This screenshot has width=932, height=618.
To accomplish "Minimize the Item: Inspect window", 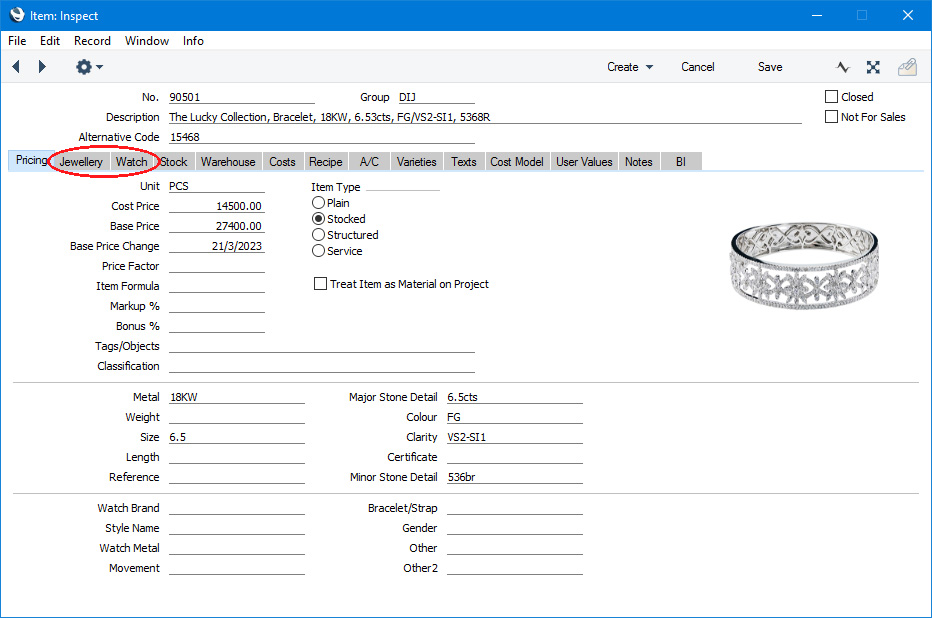I will pyautogui.click(x=817, y=15).
